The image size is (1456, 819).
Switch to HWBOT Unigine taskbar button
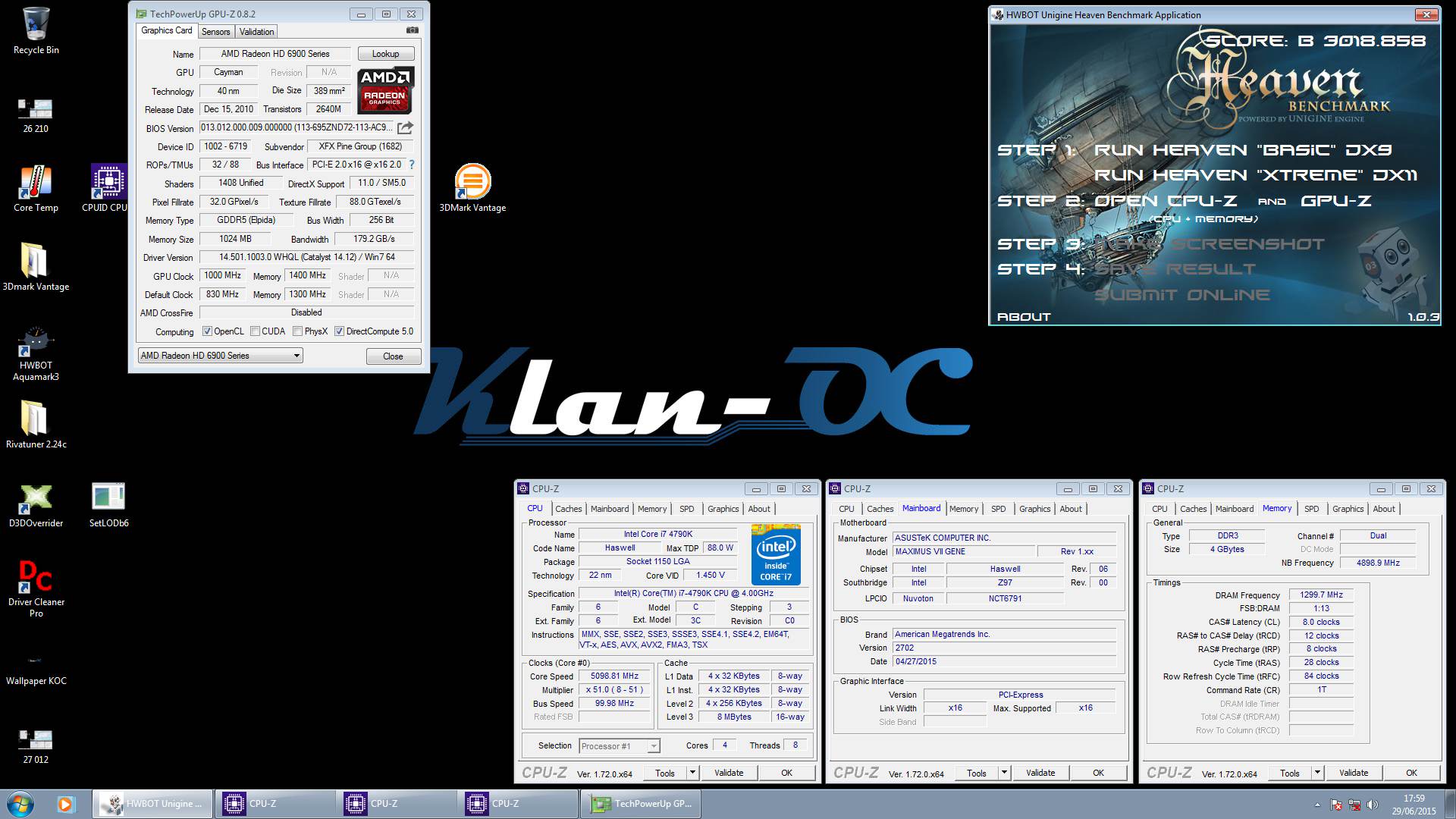point(152,803)
